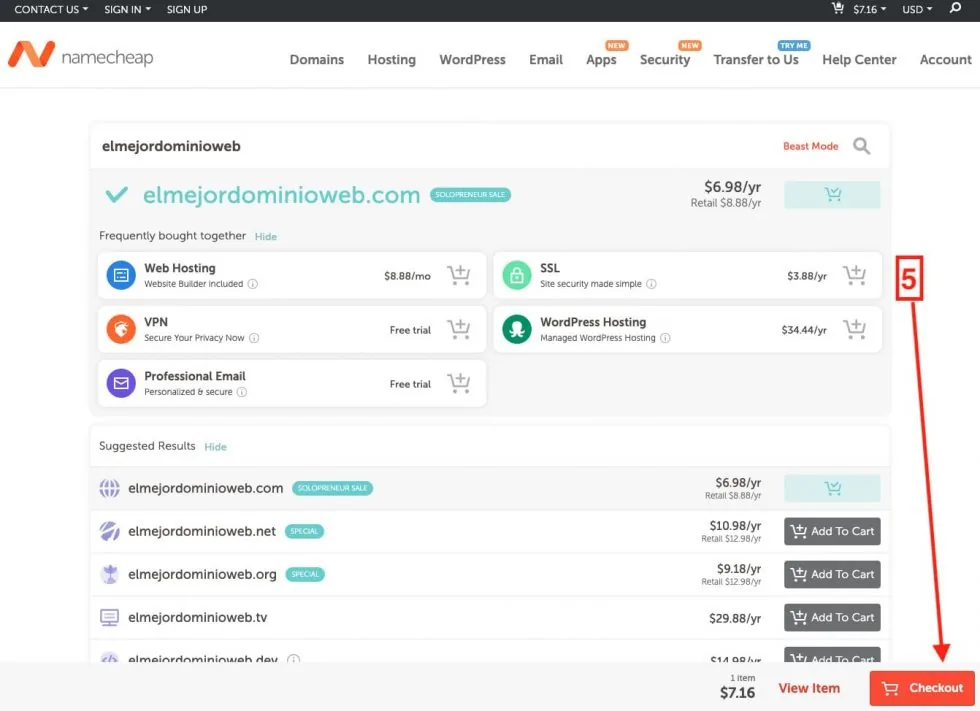
Task: Show info for Managed WordPress Hosting
Action: point(665,338)
